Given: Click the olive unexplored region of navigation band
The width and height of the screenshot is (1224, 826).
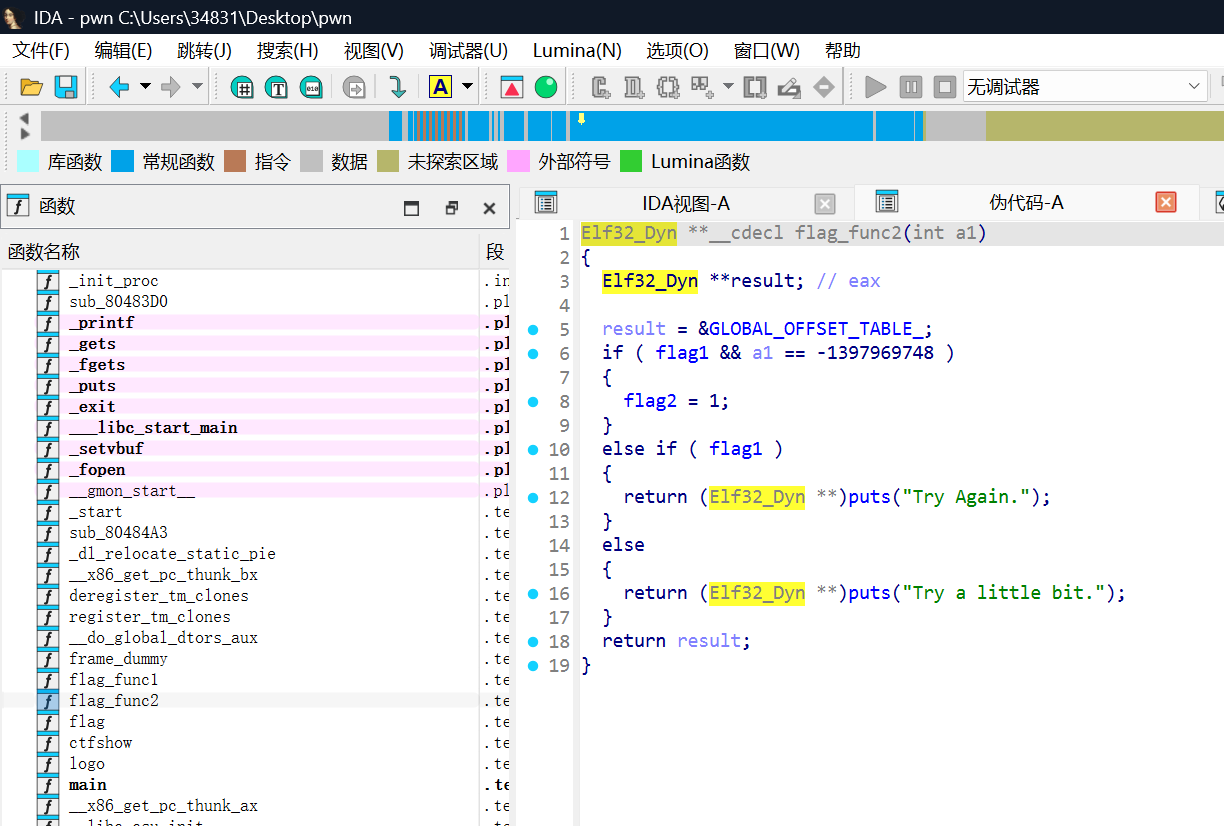Looking at the screenshot, I should point(1104,126).
